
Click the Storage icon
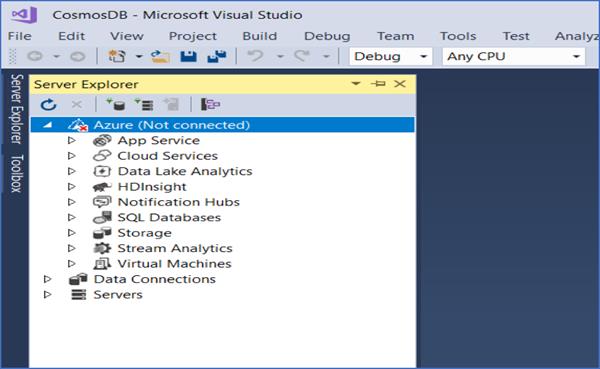pyautogui.click(x=102, y=233)
